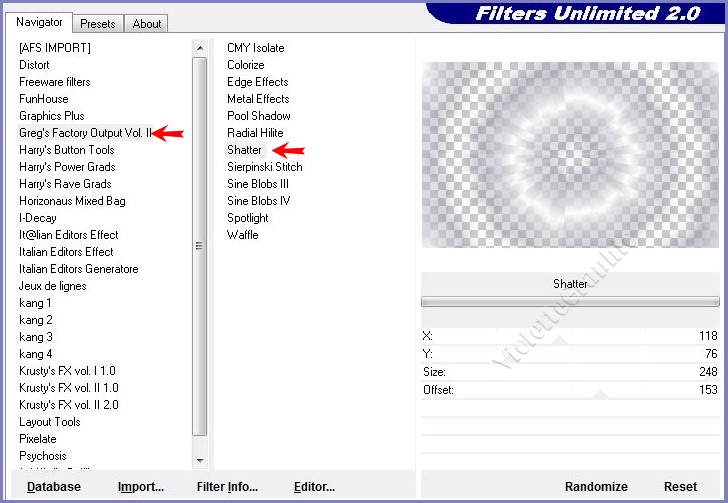Reset filter parameters with Reset
The height and width of the screenshot is (503, 728).
click(680, 487)
